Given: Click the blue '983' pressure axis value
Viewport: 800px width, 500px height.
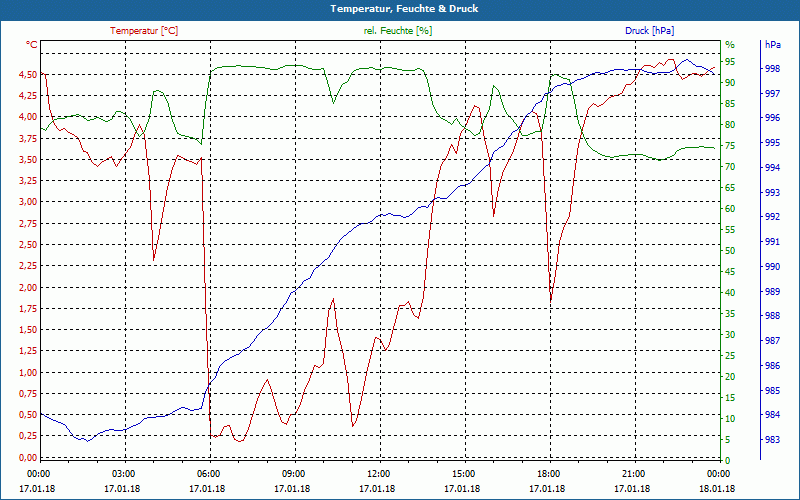Looking at the screenshot, I should pos(772,440).
